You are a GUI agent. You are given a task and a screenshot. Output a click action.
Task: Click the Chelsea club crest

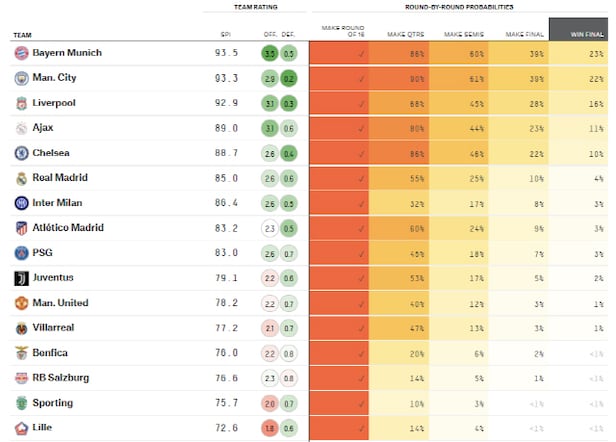(x=21, y=153)
